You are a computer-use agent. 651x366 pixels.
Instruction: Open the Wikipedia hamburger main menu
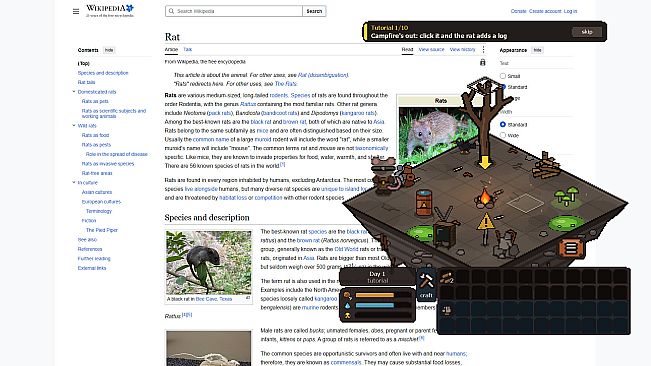[76, 11]
